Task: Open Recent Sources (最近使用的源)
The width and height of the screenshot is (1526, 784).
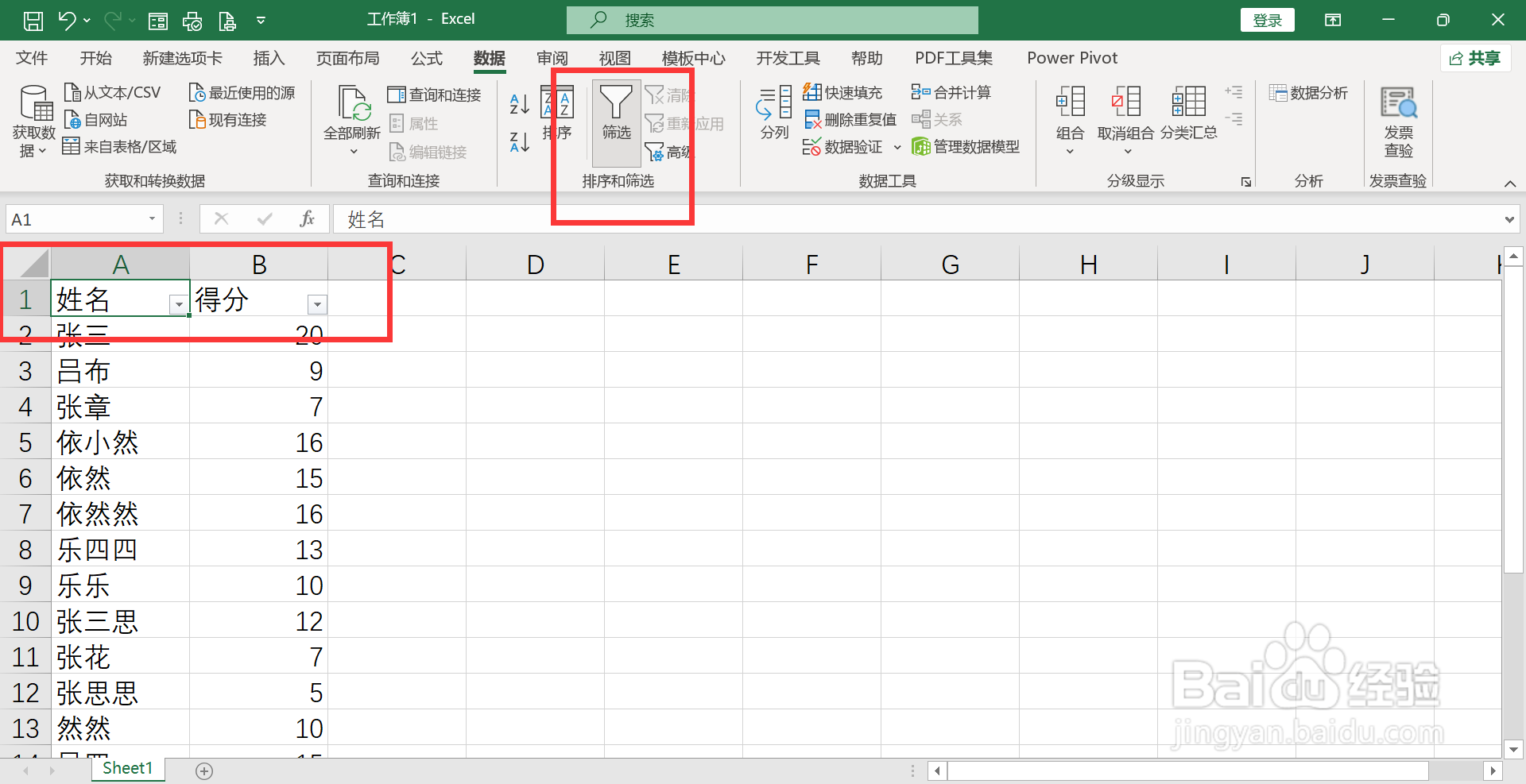Action: coord(242,93)
